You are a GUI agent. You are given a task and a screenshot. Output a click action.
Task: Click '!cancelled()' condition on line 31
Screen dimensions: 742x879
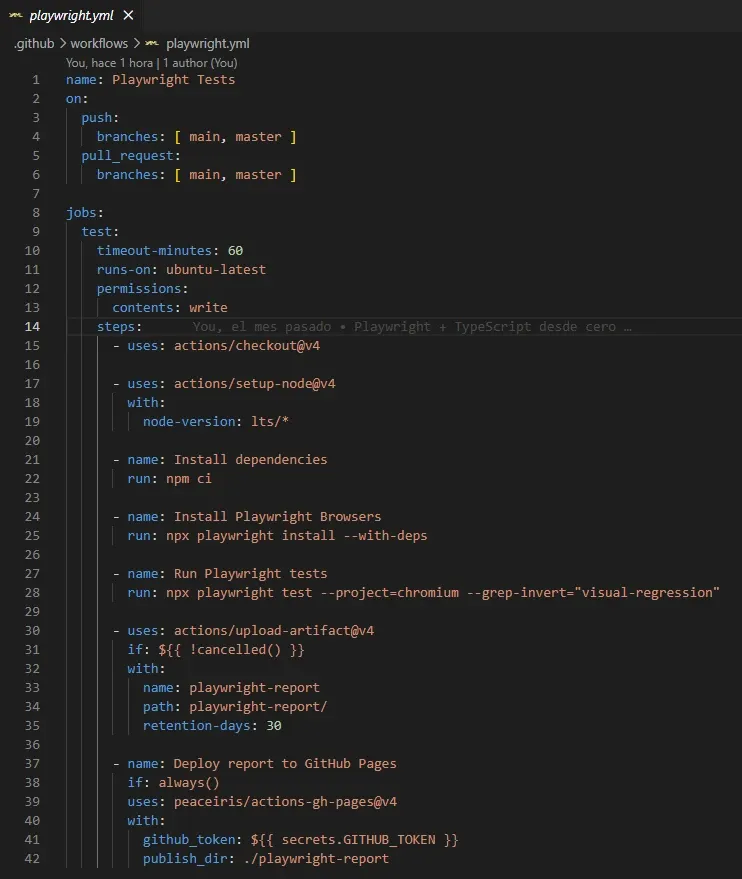pos(235,650)
